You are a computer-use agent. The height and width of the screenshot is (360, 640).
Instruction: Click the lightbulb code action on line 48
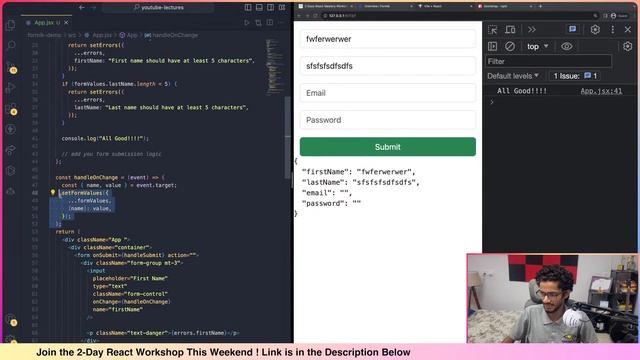tap(53, 193)
